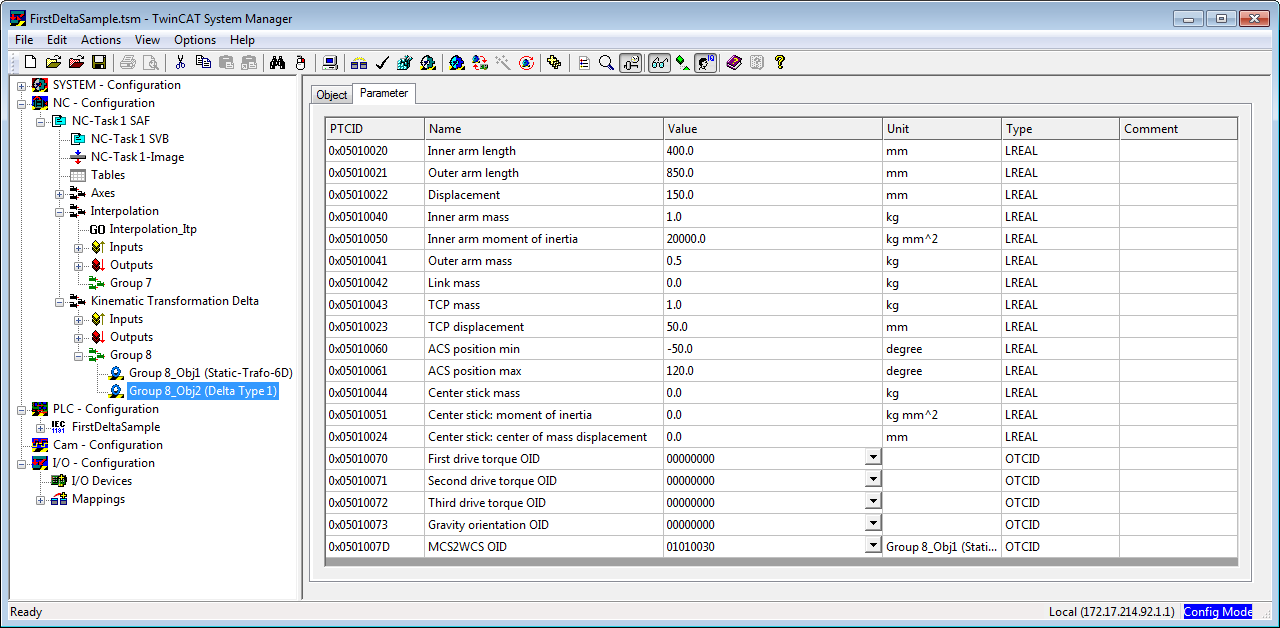Click the Comment column header
1280x628 pixels.
[1179, 129]
